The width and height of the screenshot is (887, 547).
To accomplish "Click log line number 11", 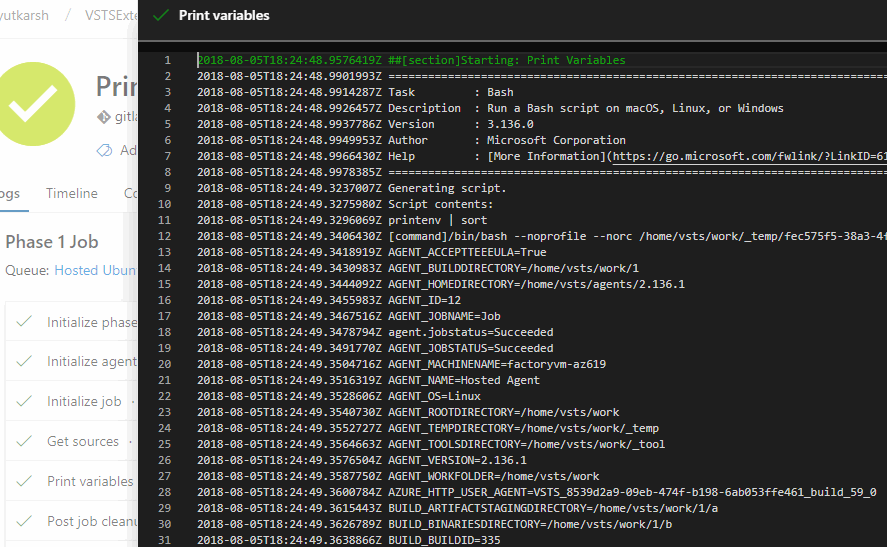I will click(x=166, y=220).
